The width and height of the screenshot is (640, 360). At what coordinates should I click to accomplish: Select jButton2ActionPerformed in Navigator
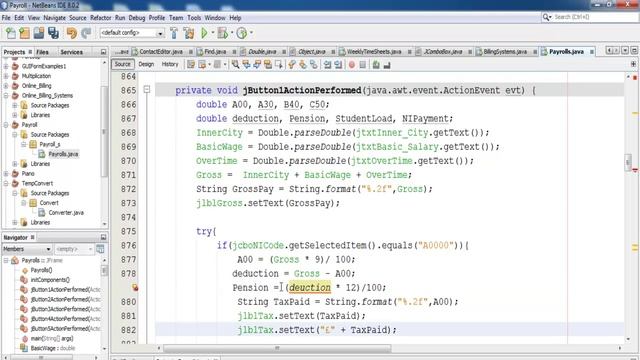(x=64, y=299)
